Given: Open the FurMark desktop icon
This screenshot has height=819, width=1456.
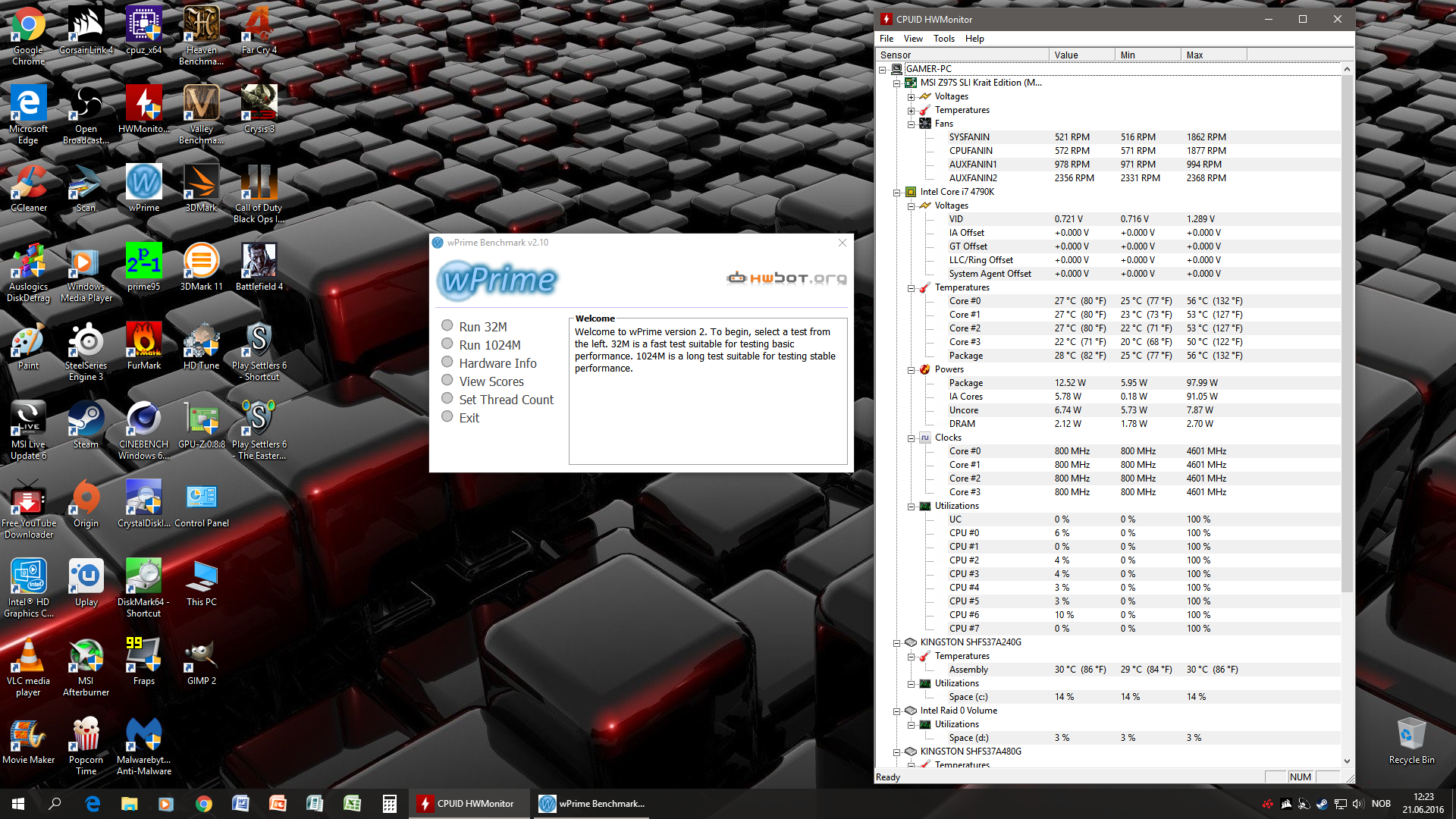Looking at the screenshot, I should tap(143, 346).
